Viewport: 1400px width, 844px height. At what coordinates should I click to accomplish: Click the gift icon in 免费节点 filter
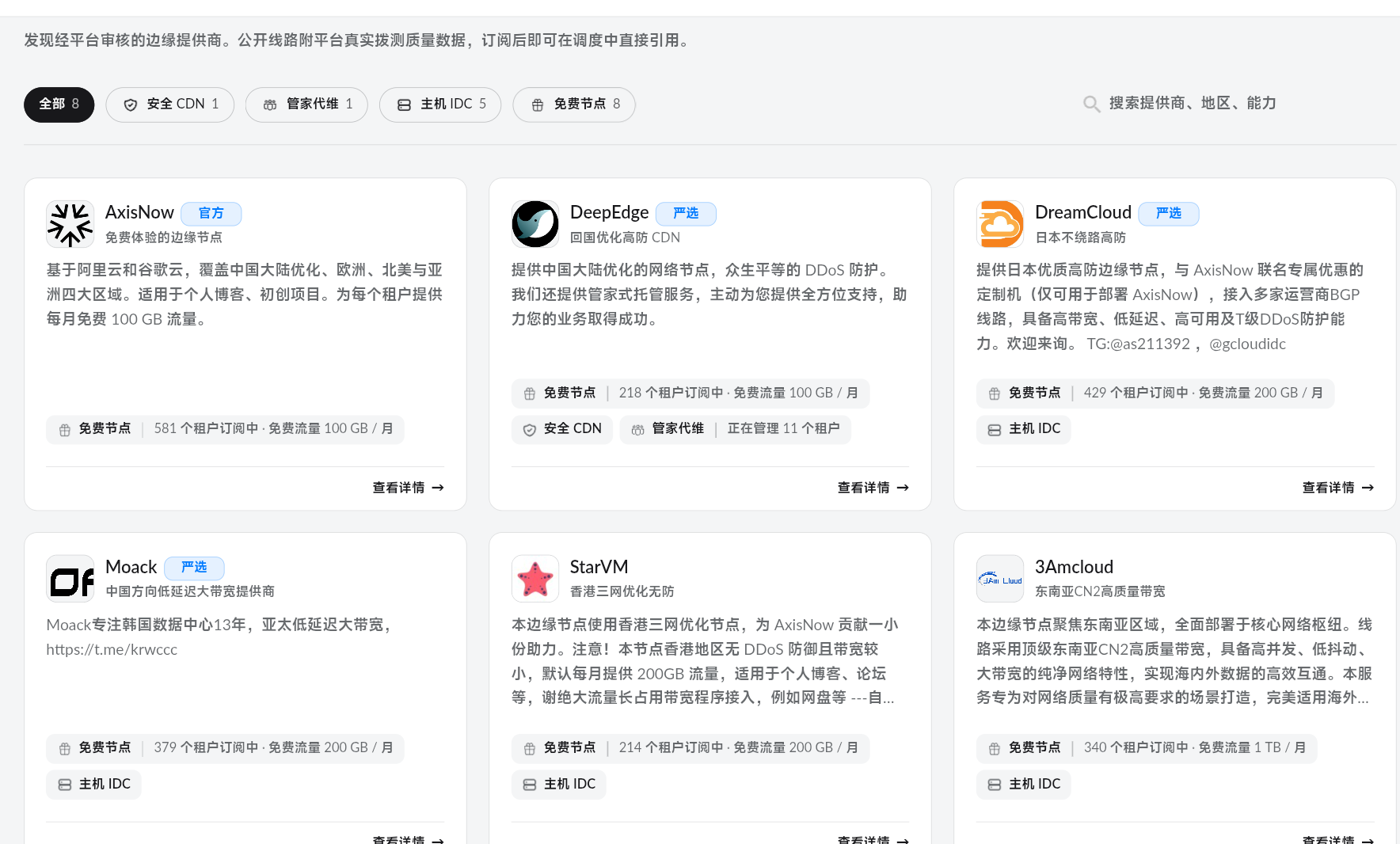click(538, 105)
